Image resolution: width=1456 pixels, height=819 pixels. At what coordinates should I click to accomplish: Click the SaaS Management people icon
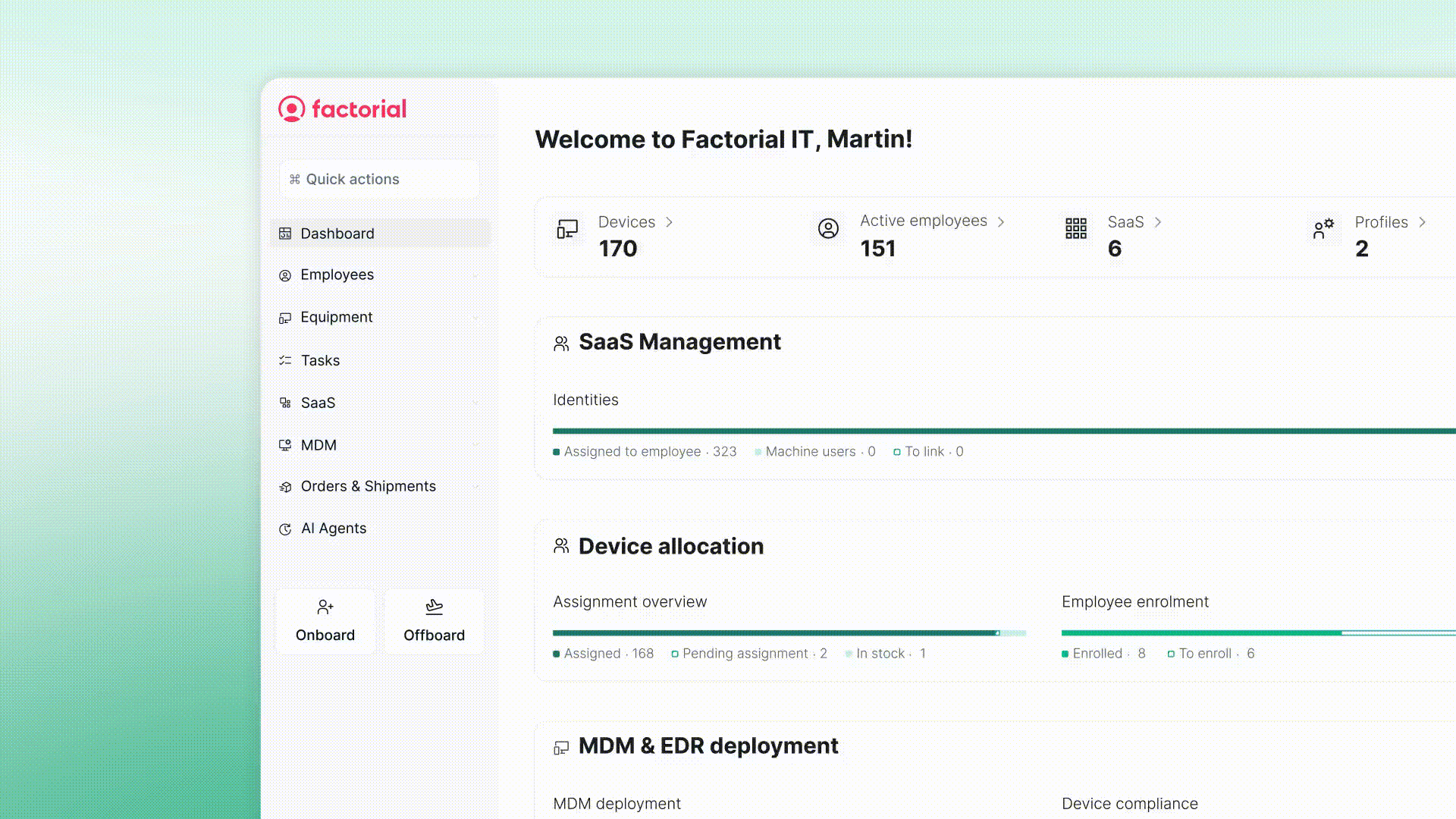point(561,344)
